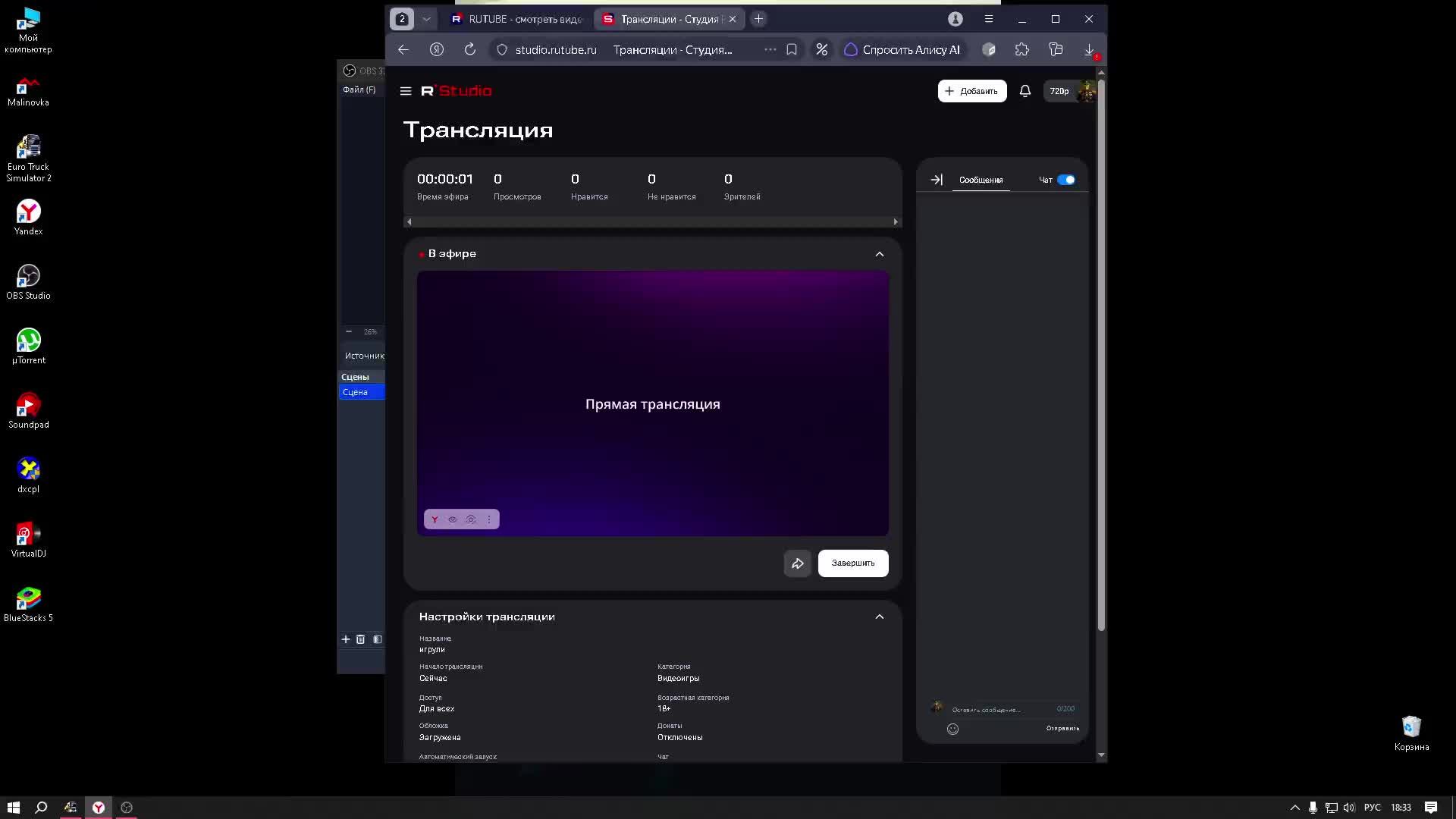Open the collections icon in browser toolbar

coord(1056,50)
